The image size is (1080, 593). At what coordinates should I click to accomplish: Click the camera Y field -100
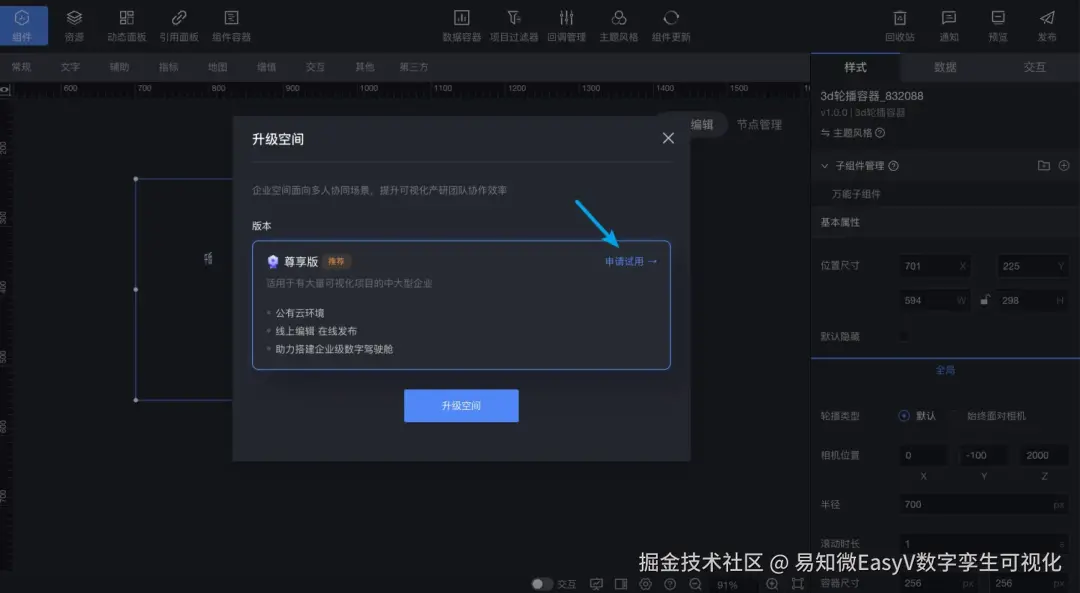984,455
